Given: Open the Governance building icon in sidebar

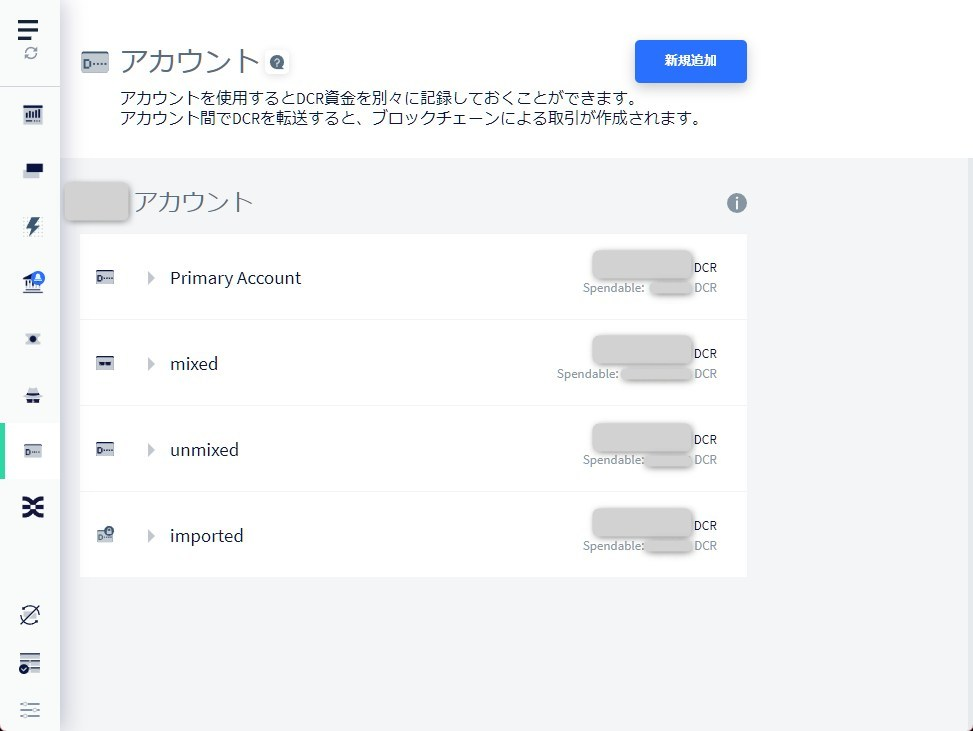Looking at the screenshot, I should 33,283.
